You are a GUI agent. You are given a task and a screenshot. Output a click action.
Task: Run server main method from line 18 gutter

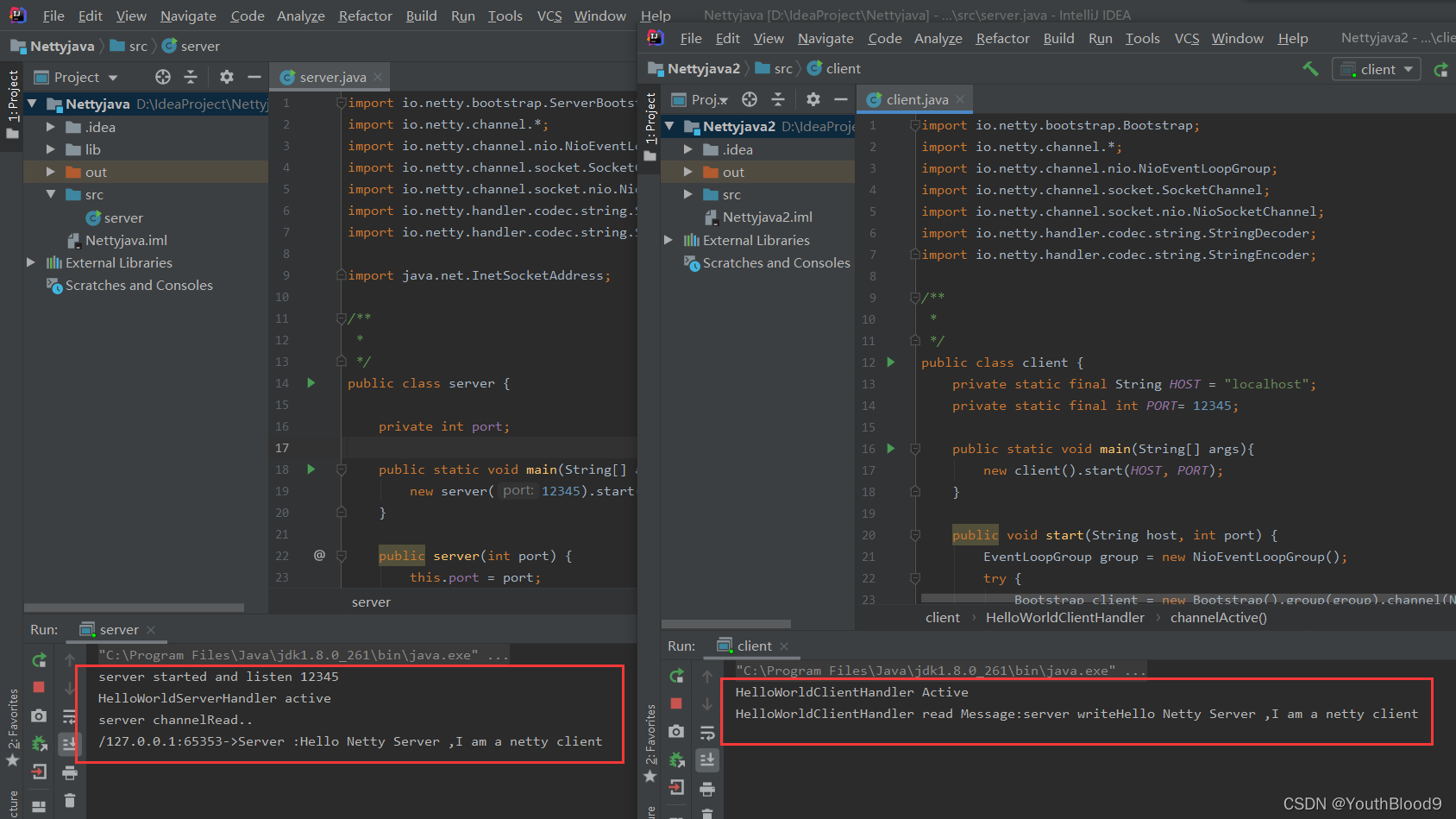click(x=311, y=469)
